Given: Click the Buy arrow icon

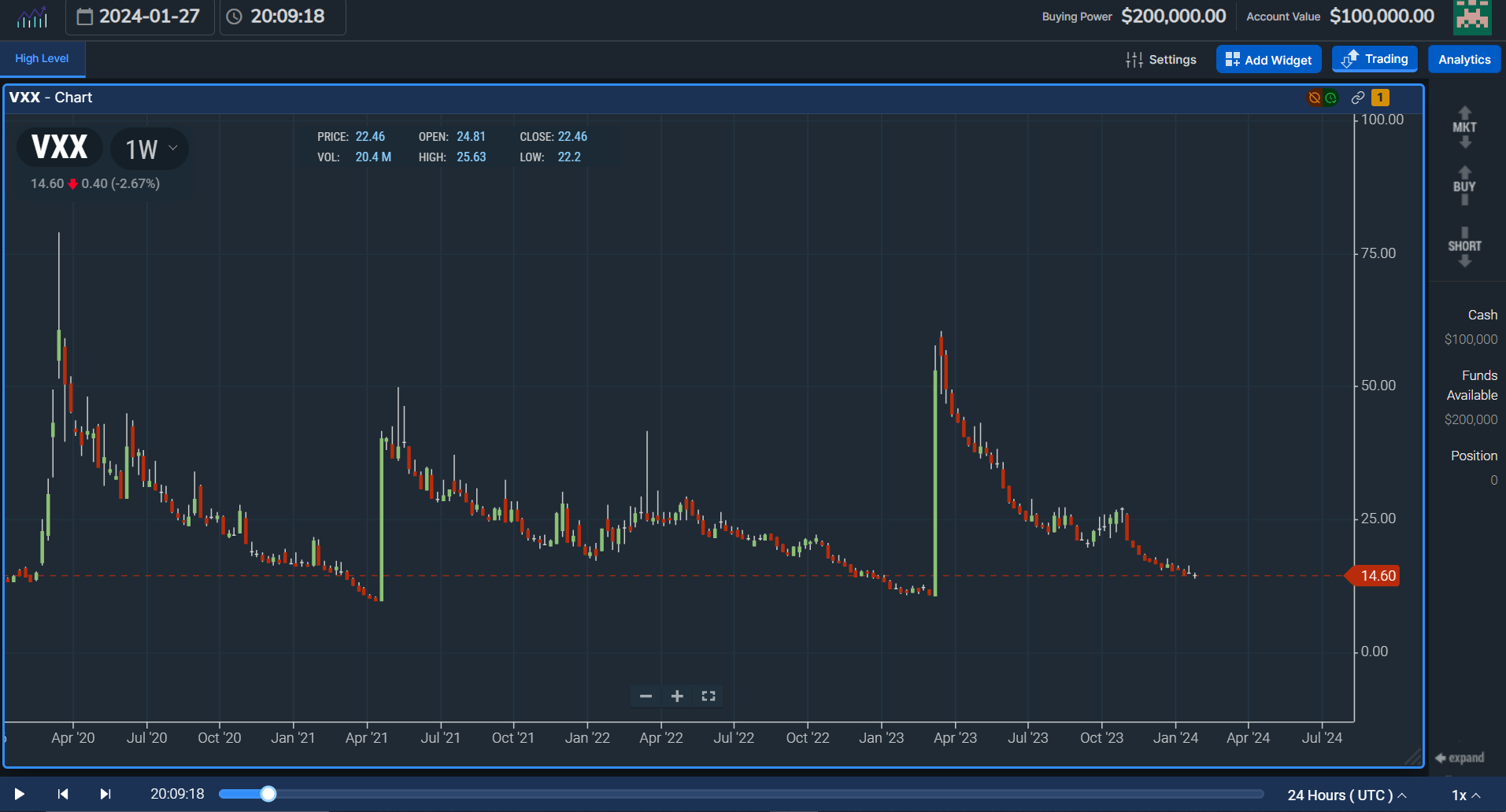Looking at the screenshot, I should [x=1464, y=185].
